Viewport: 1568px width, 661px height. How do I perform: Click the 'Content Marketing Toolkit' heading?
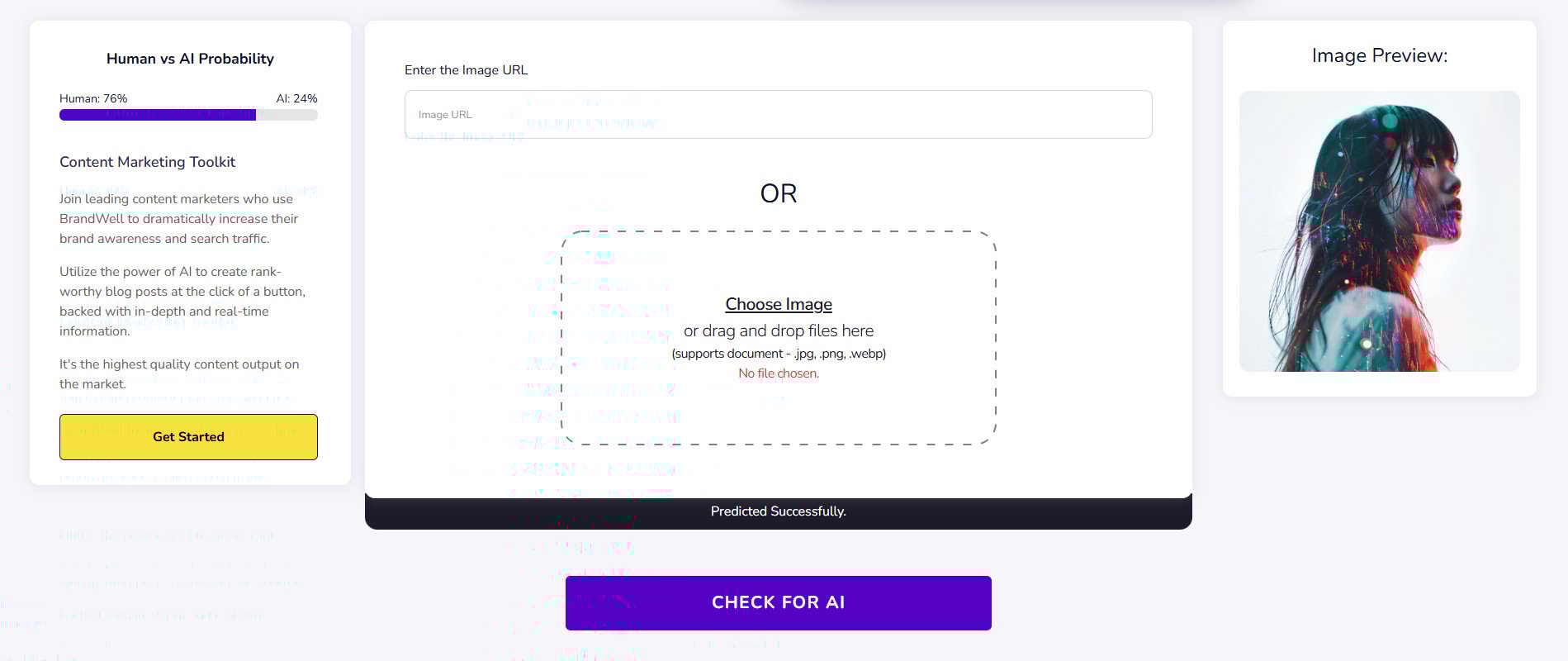point(147,162)
